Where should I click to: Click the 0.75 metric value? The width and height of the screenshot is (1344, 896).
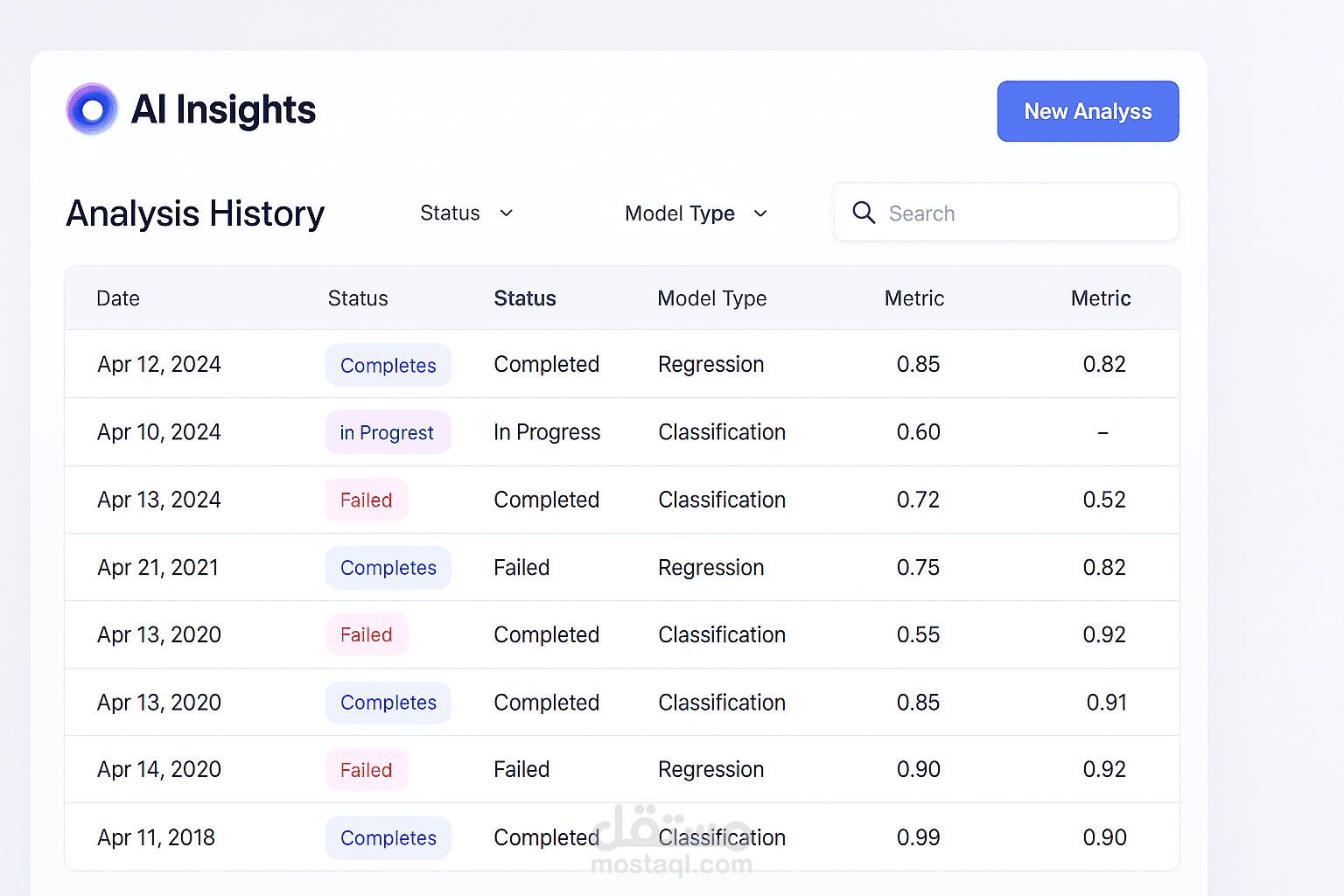[x=918, y=567]
